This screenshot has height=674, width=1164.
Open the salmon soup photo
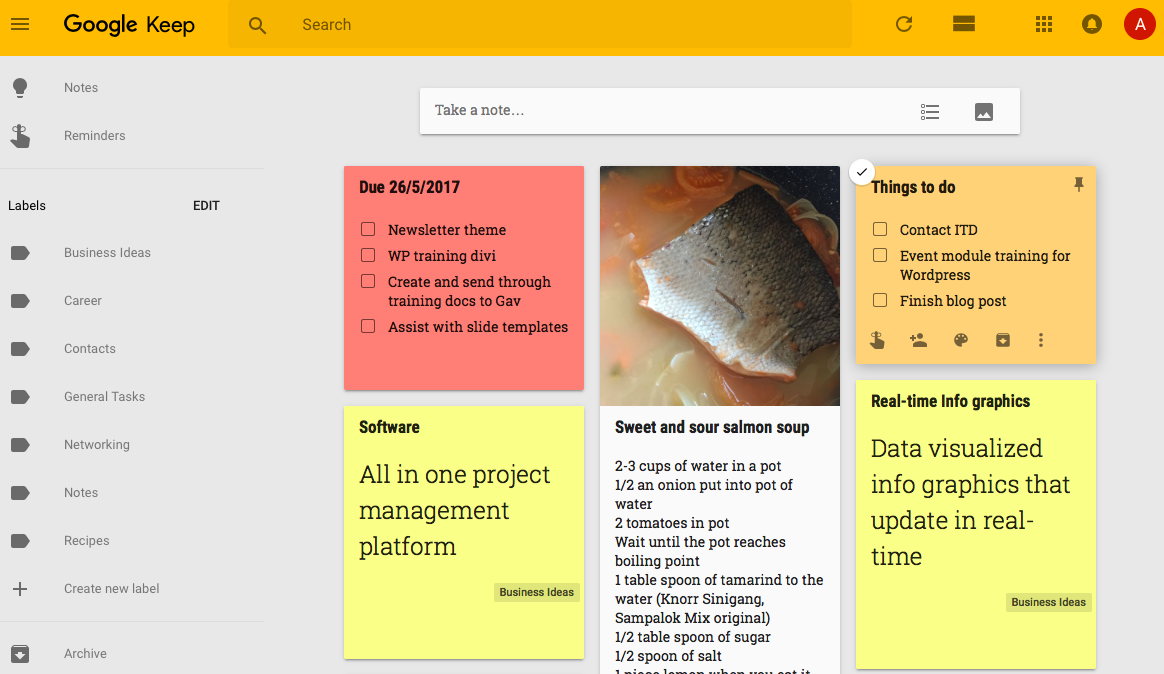point(719,286)
